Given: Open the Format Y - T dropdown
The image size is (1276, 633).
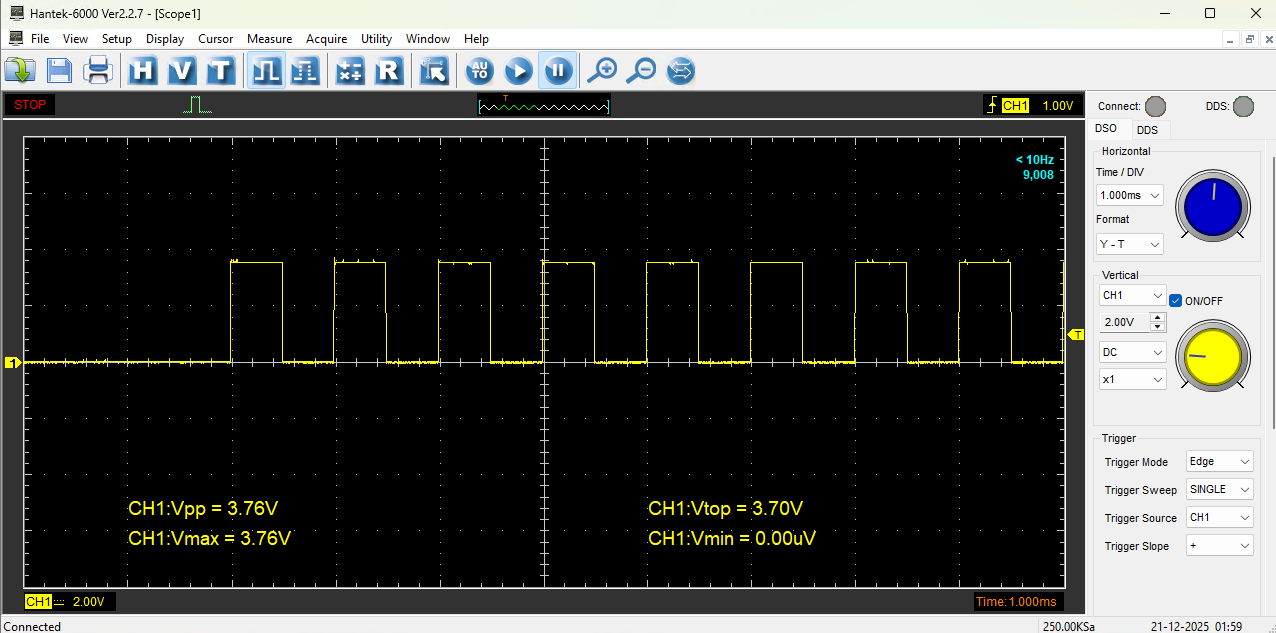Looking at the screenshot, I should coord(1130,244).
